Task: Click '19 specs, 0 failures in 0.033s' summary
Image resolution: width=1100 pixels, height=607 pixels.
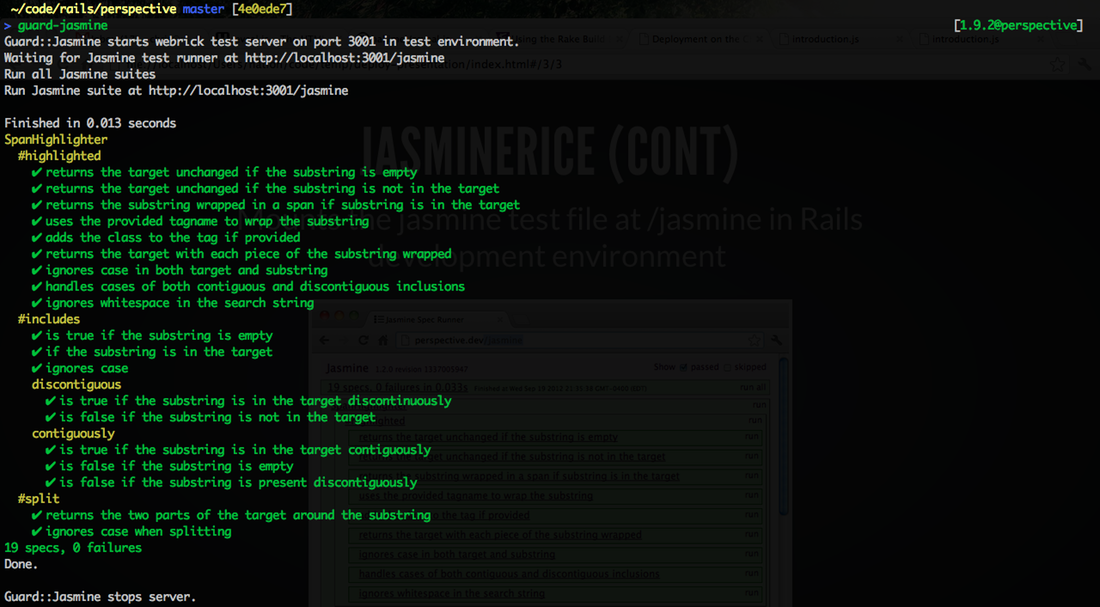Action: (x=398, y=387)
